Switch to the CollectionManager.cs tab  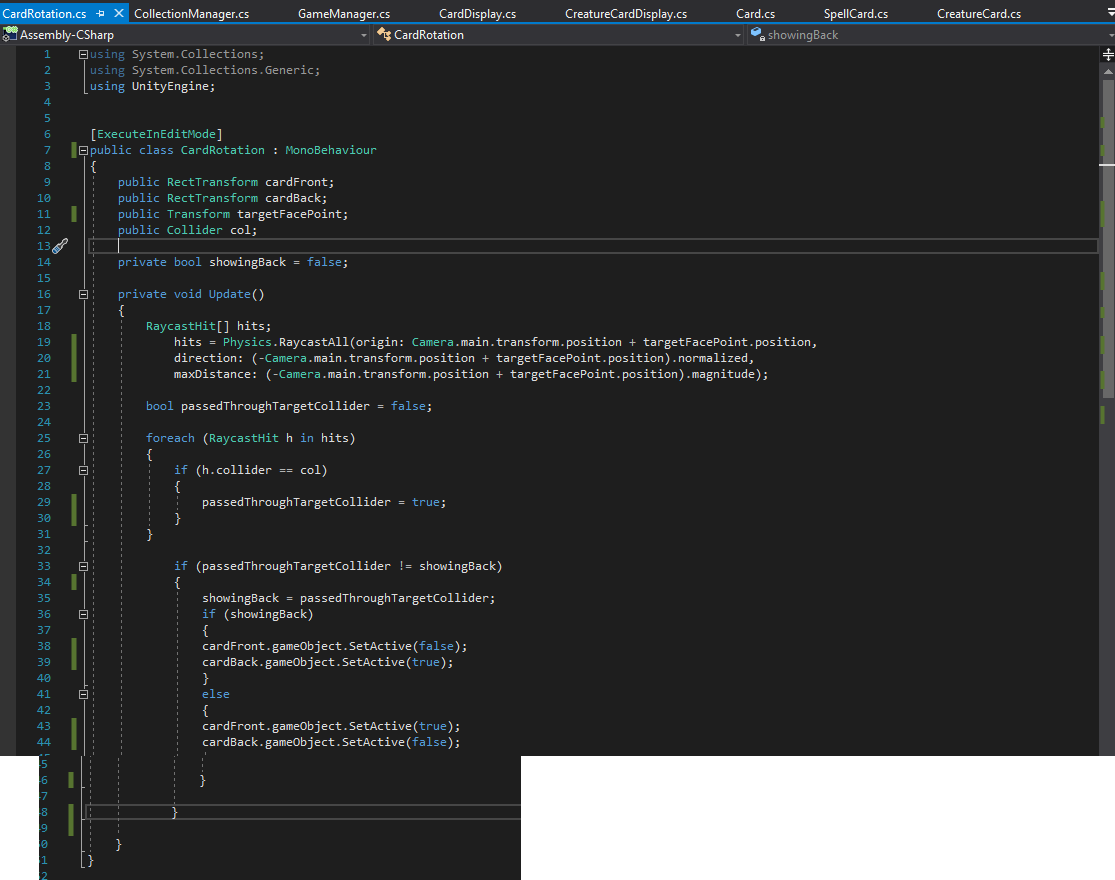point(191,14)
